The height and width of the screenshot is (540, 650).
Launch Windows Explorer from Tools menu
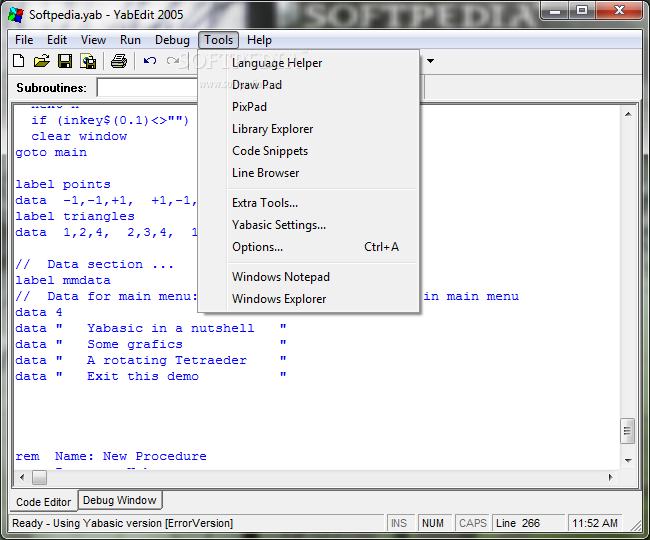click(309, 299)
